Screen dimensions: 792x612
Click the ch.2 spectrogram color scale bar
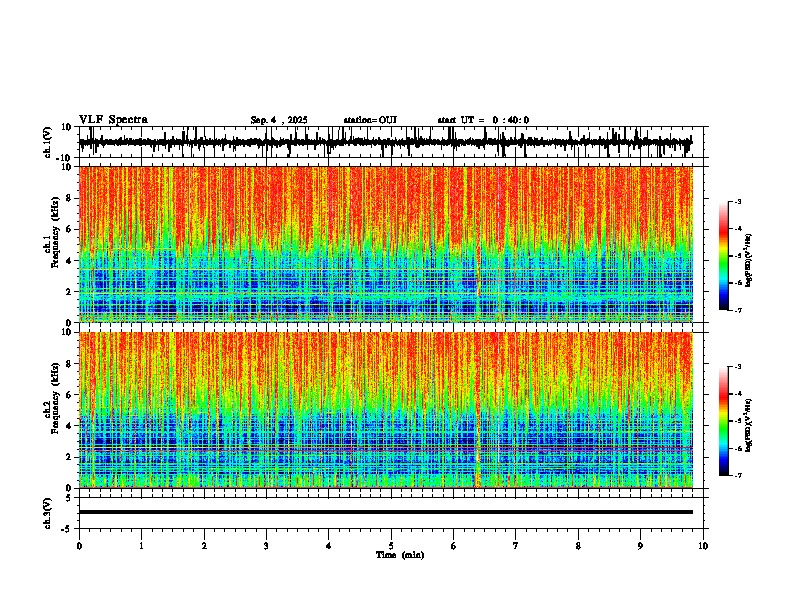pyautogui.click(x=723, y=421)
